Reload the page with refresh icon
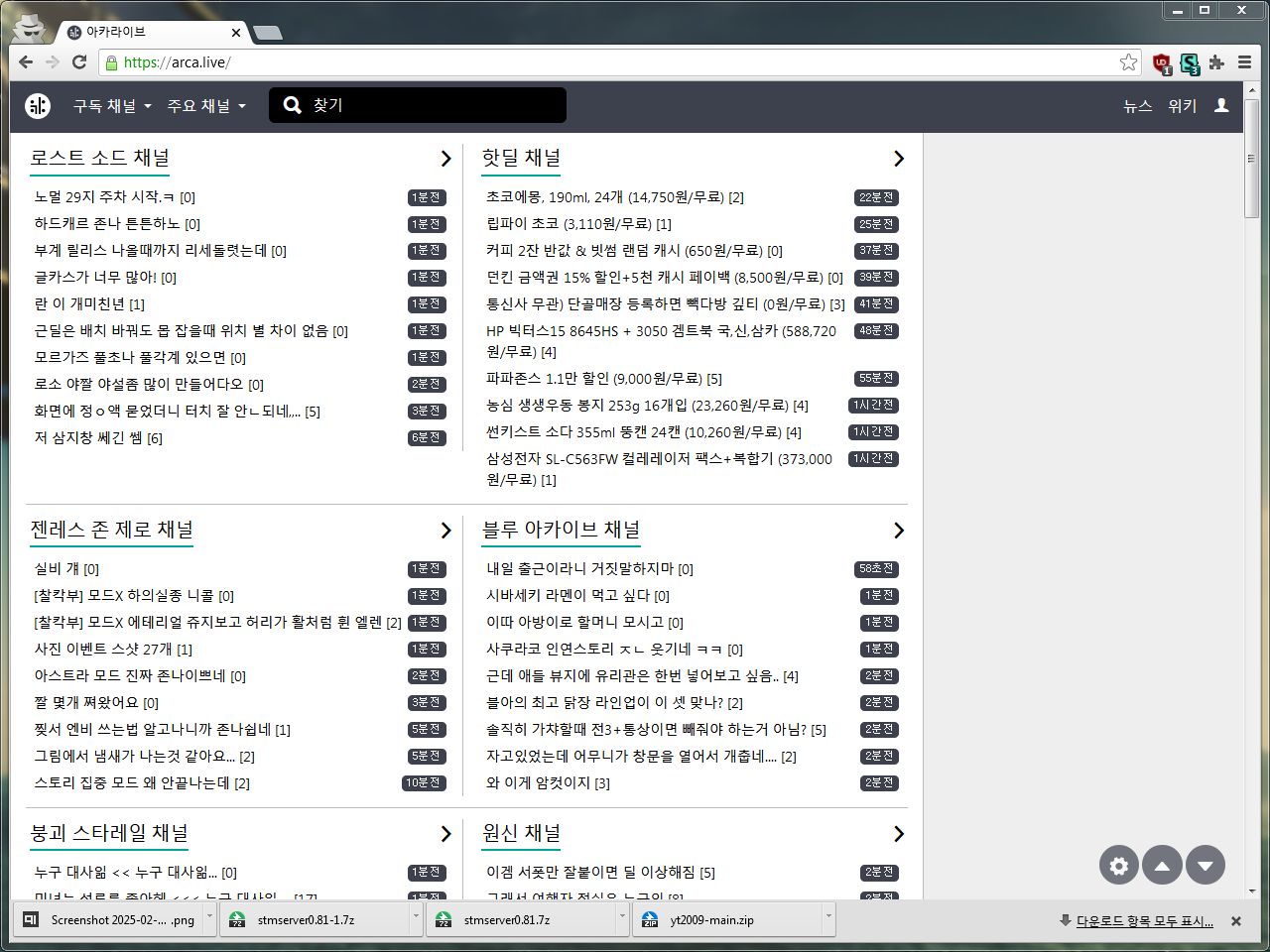The width and height of the screenshot is (1270, 952). click(79, 62)
